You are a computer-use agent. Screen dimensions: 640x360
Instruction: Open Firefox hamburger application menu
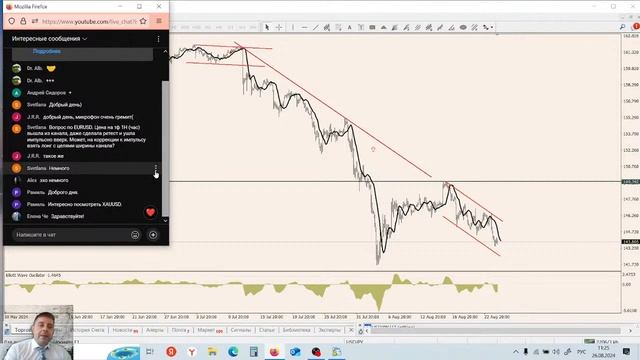[x=159, y=21]
